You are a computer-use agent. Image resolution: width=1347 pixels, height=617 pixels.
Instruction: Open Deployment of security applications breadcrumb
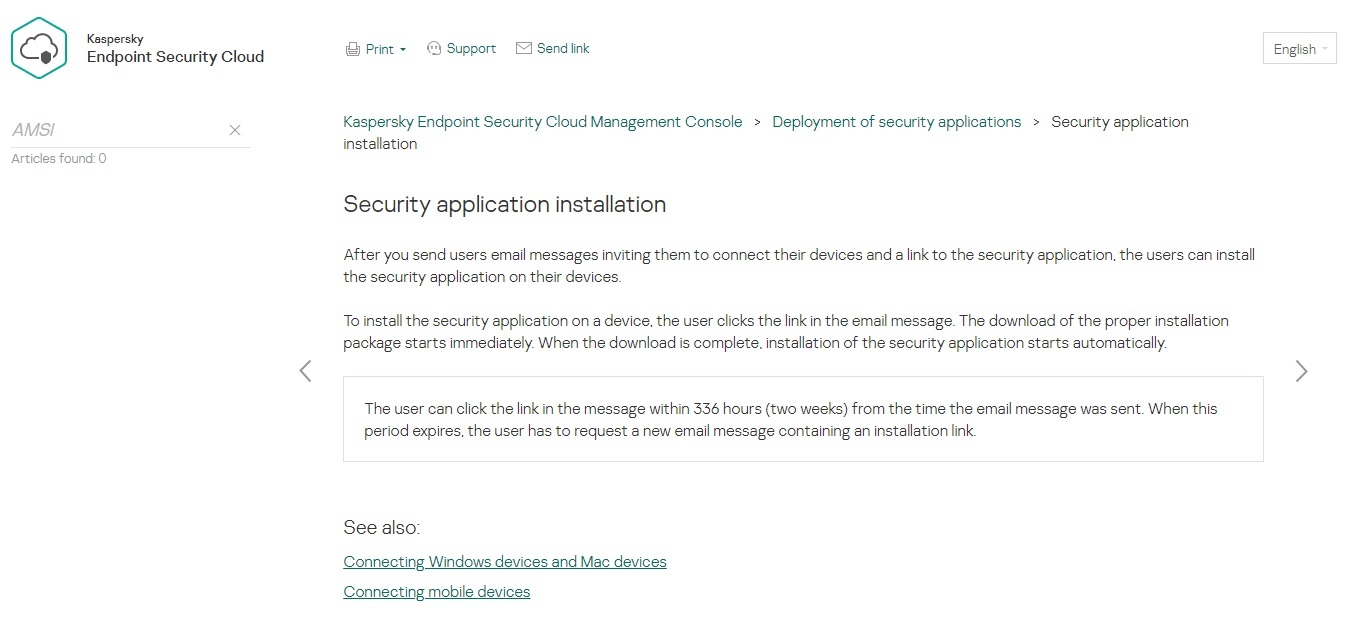click(897, 122)
